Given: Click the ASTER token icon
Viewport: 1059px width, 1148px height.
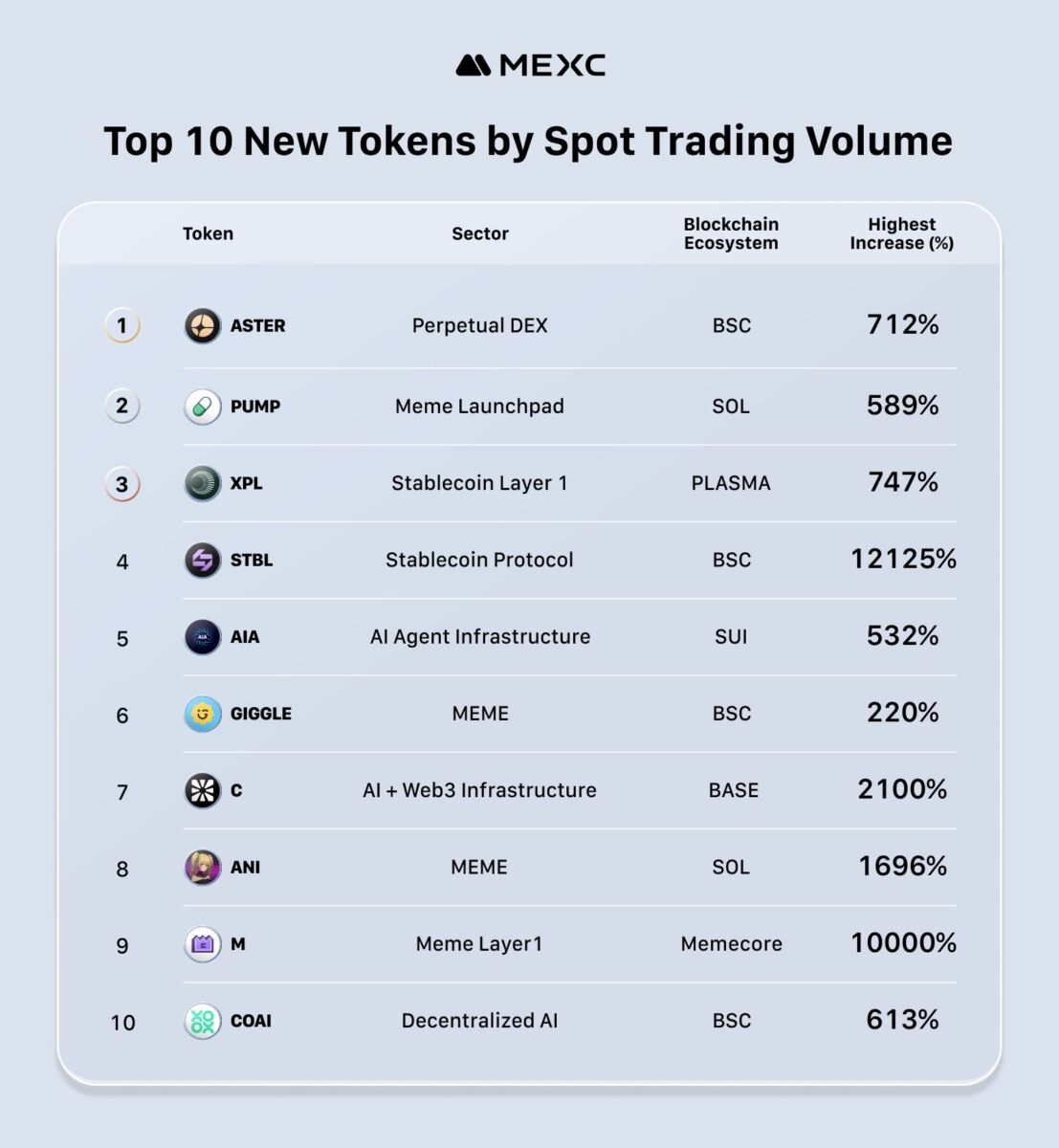Looking at the screenshot, I should pyautogui.click(x=203, y=326).
